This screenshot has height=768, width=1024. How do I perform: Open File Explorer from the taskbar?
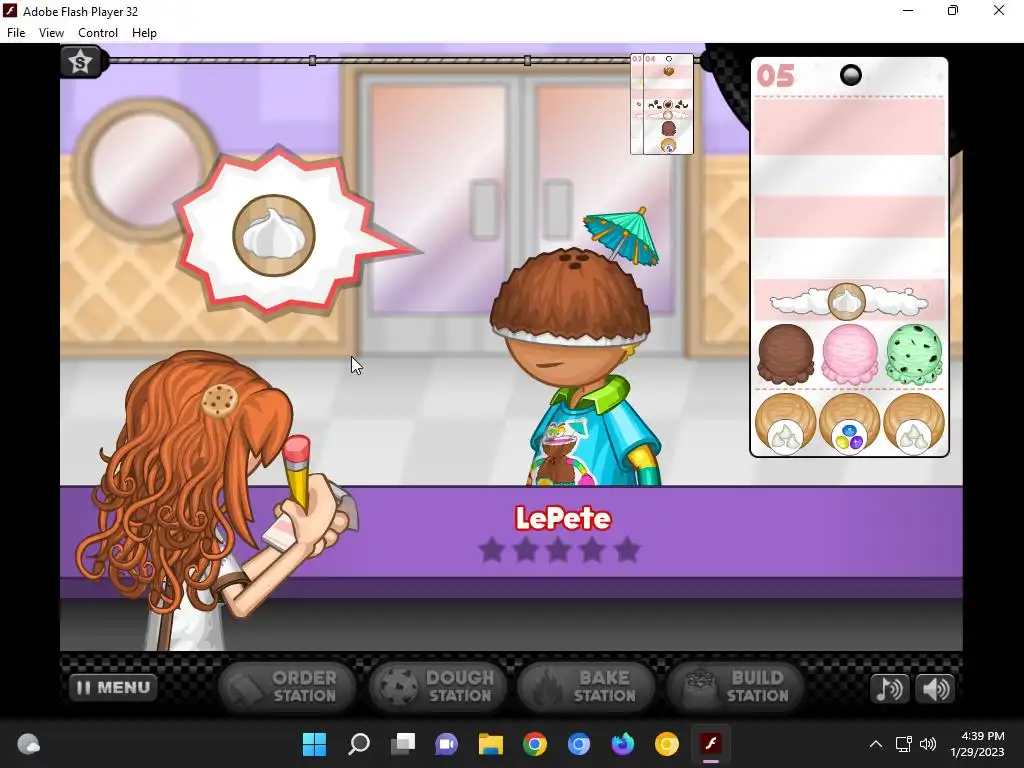coord(490,744)
